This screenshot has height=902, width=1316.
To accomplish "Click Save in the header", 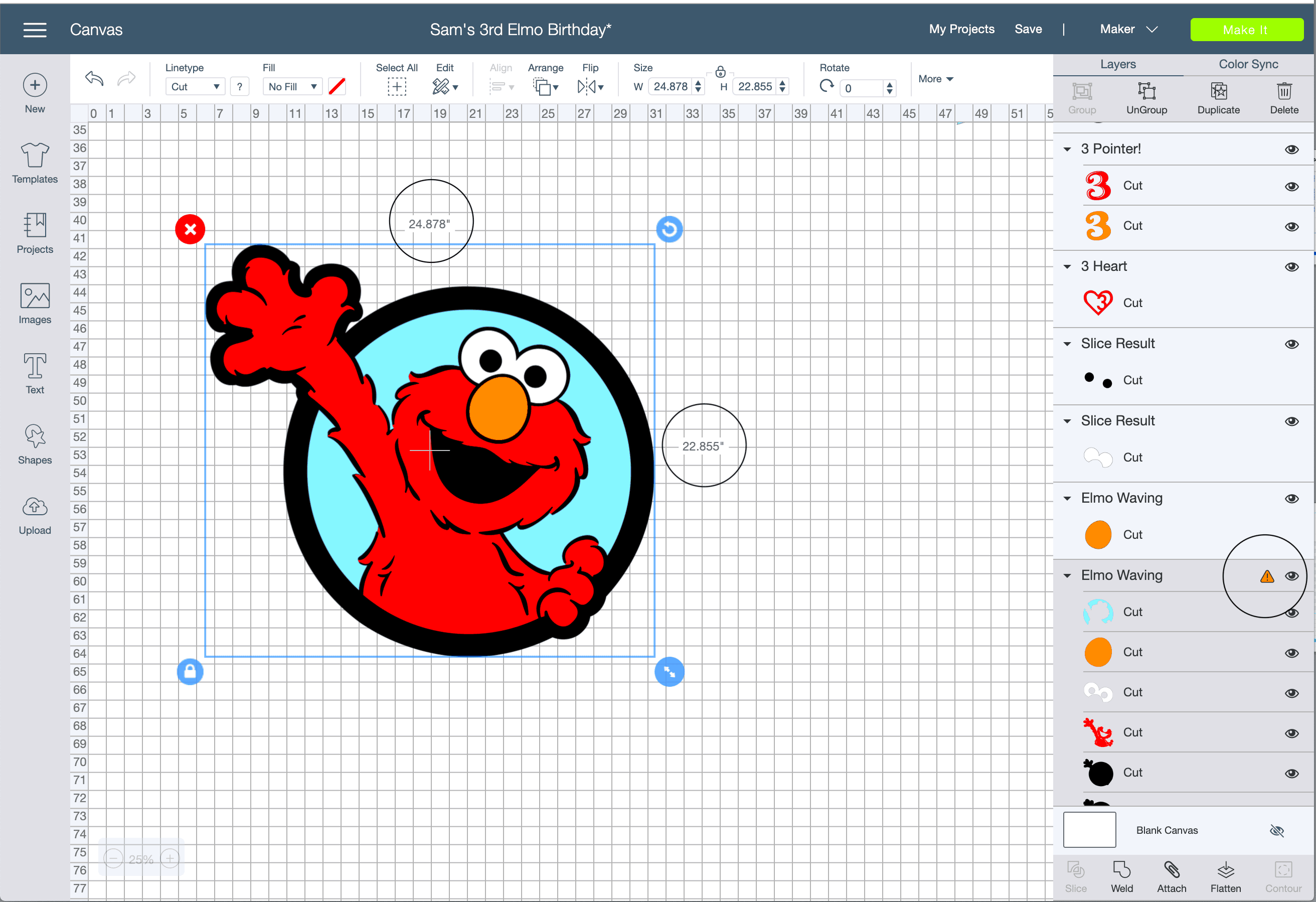I will 1028,29.
